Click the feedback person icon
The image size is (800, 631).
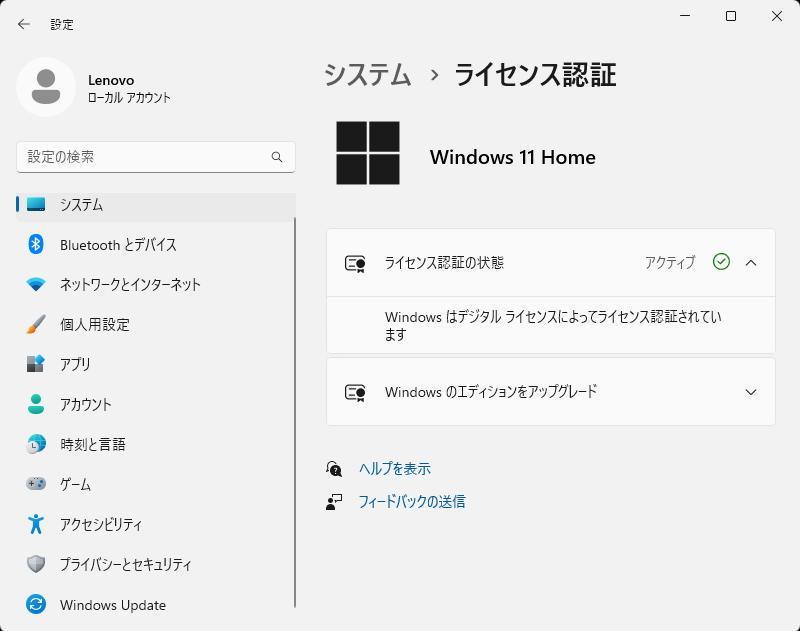click(334, 502)
